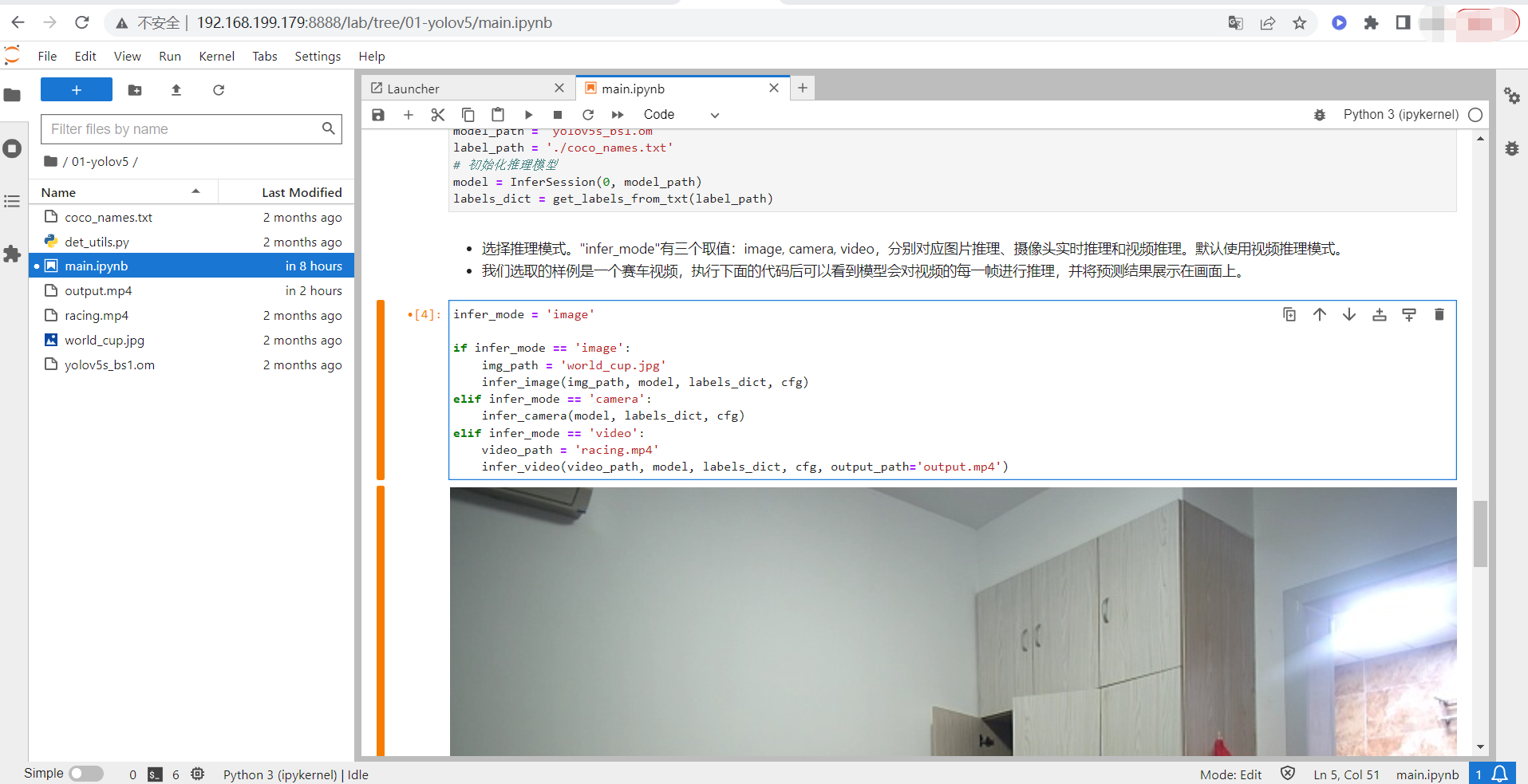
Task: Click the notebook vertical scrollbar thumb
Action: coord(1480,533)
